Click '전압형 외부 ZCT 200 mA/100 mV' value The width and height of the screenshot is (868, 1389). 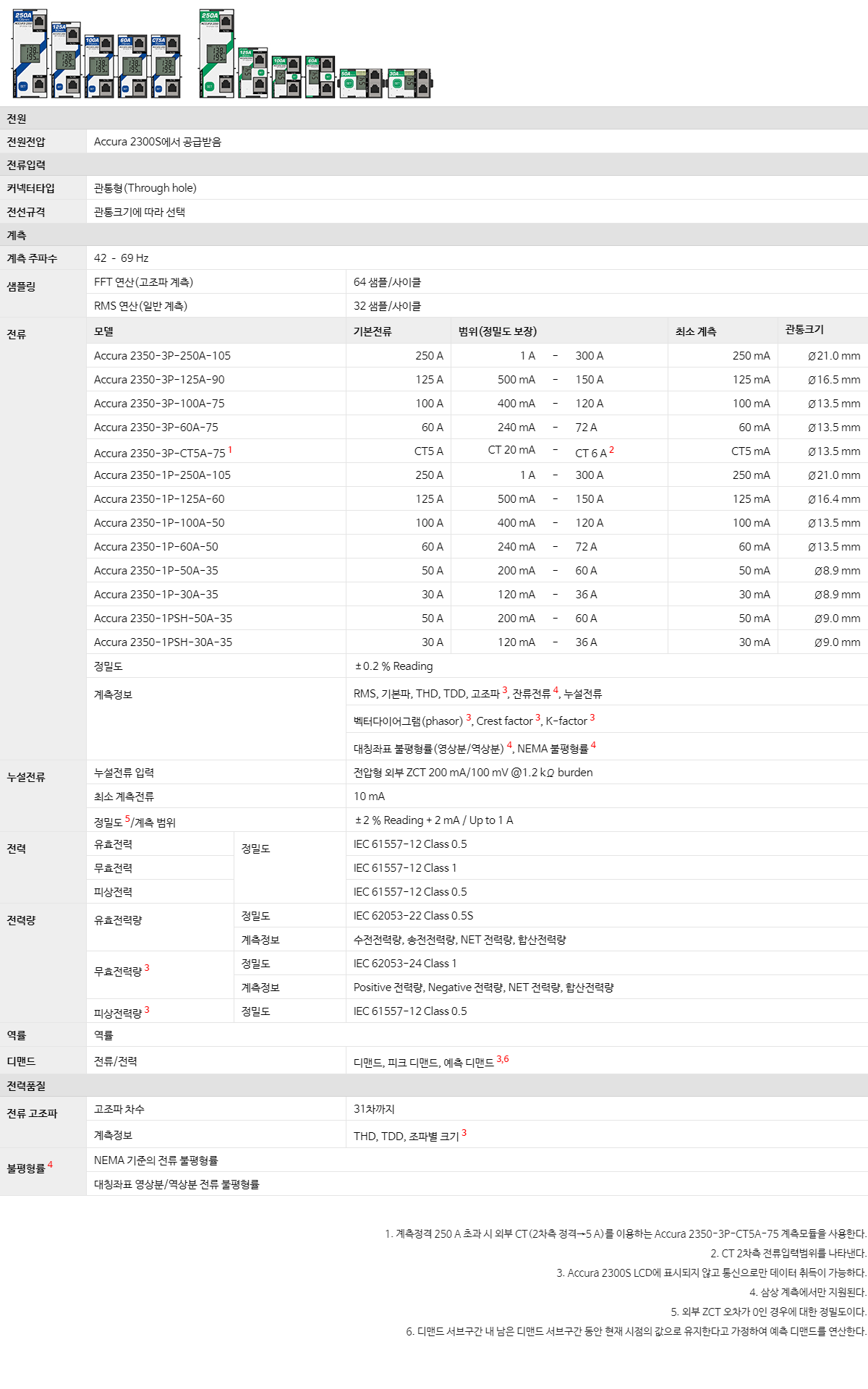(x=473, y=773)
